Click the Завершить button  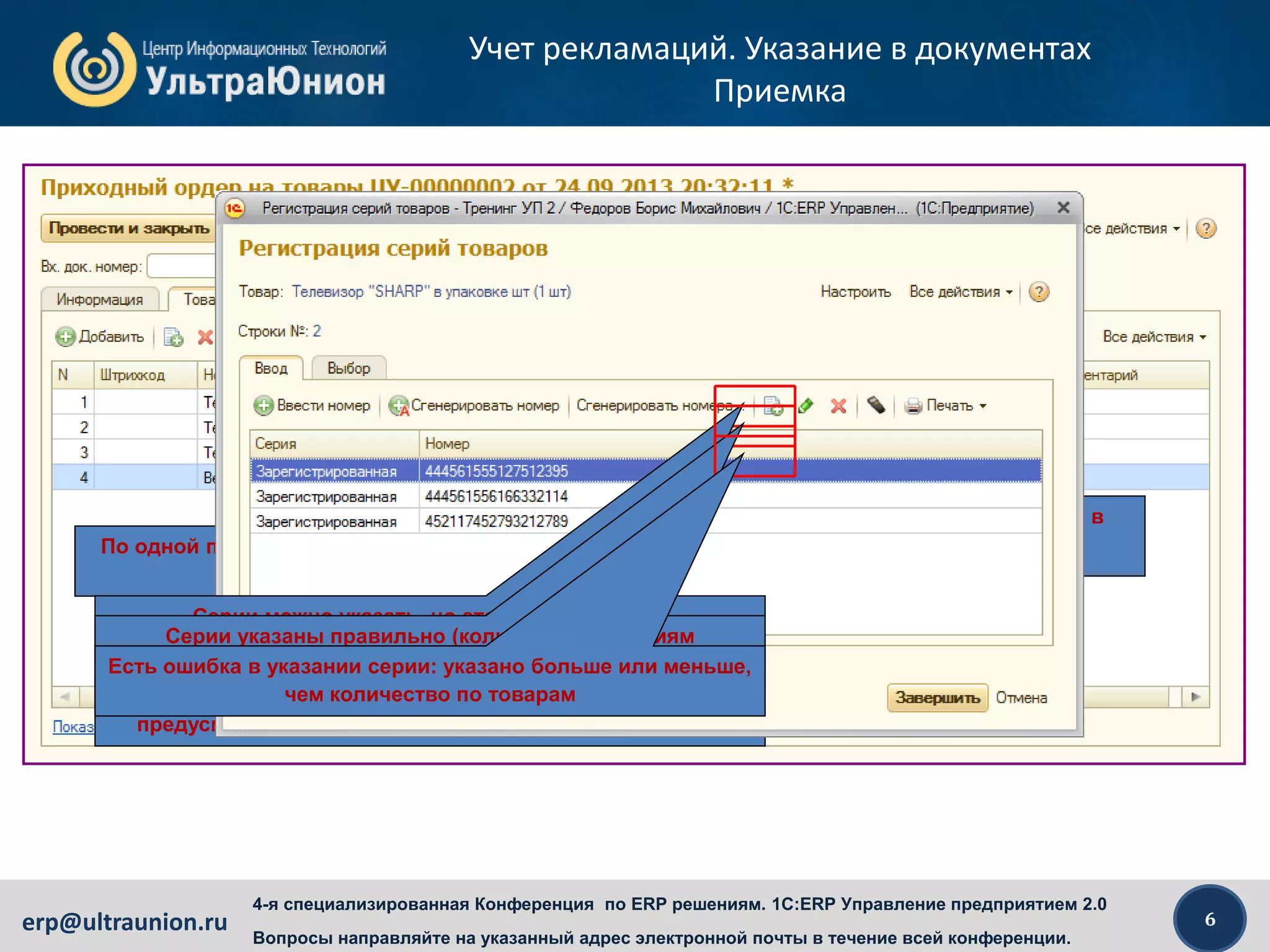click(937, 698)
